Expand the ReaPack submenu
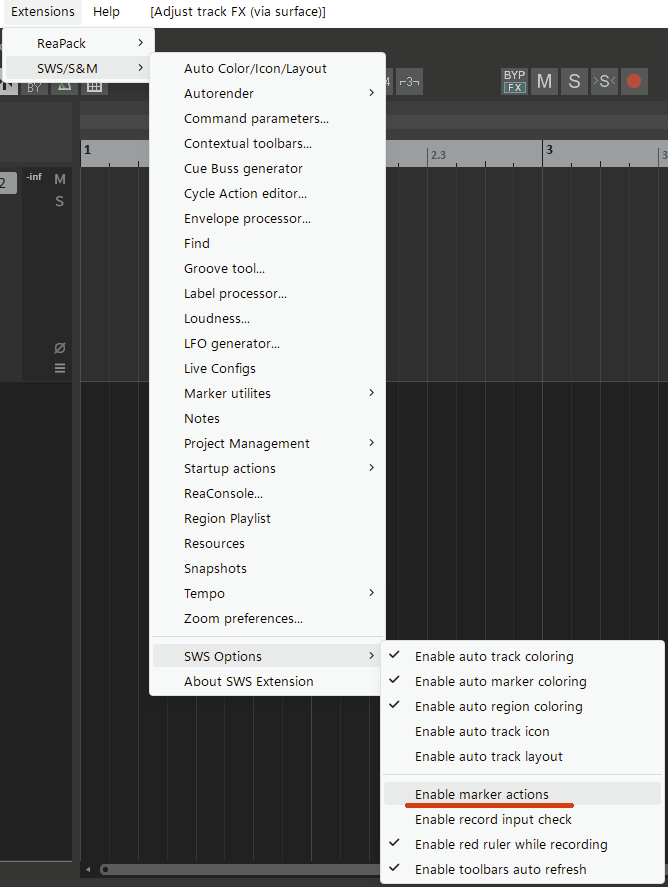The height and width of the screenshot is (887, 668). point(77,44)
